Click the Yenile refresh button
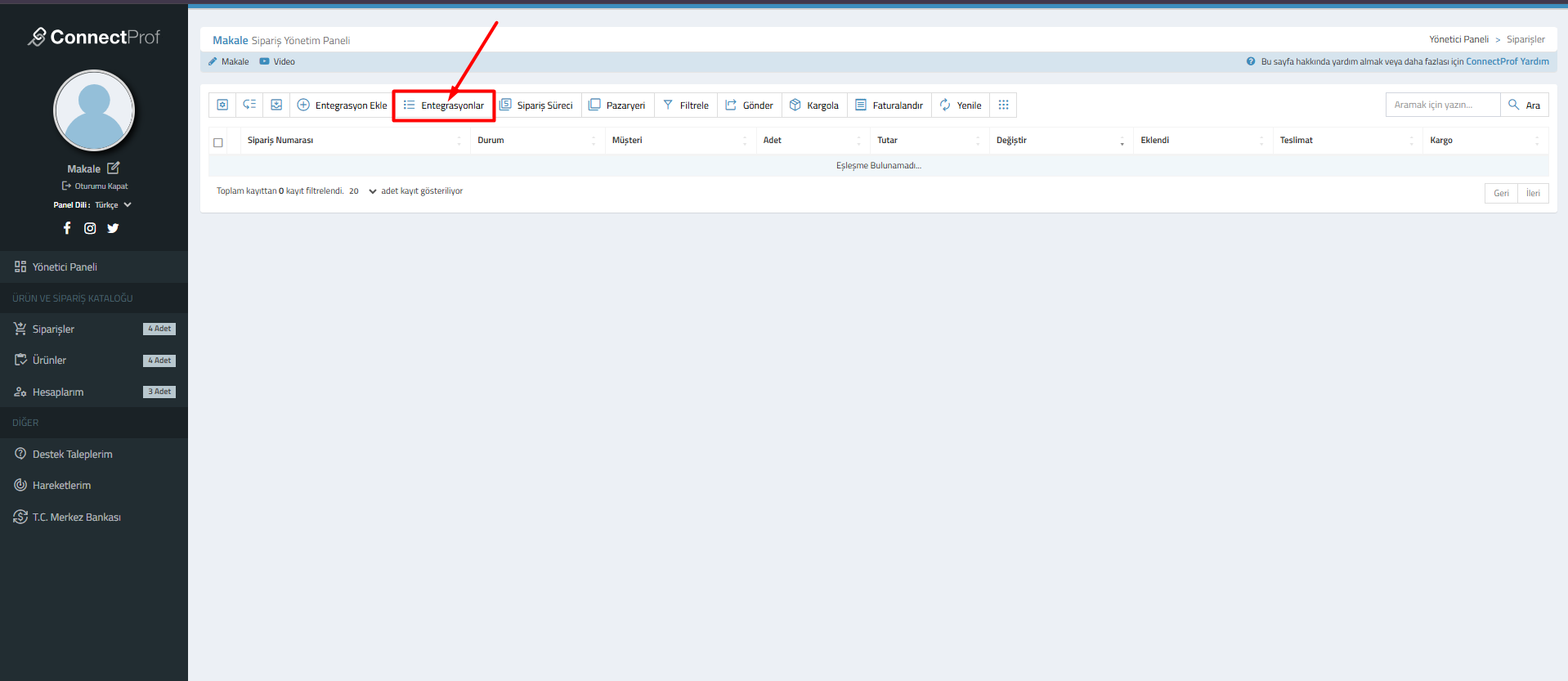This screenshot has width=1568, height=681. point(961,105)
